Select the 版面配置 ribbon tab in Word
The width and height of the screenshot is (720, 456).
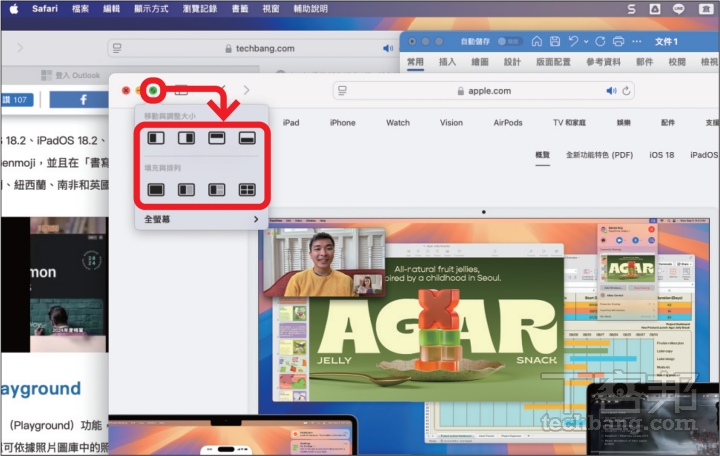(553, 62)
